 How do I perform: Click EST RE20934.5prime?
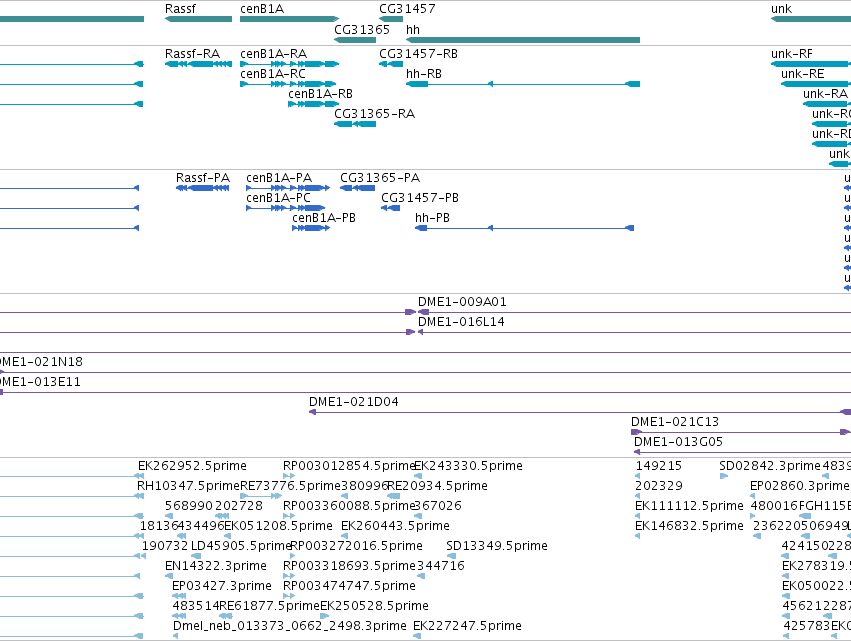pyautogui.click(x=437, y=486)
